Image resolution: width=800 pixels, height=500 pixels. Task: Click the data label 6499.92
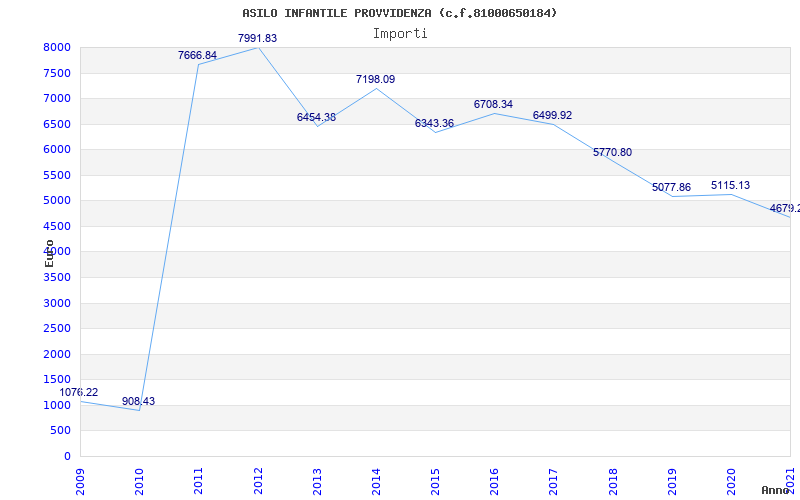[553, 115]
